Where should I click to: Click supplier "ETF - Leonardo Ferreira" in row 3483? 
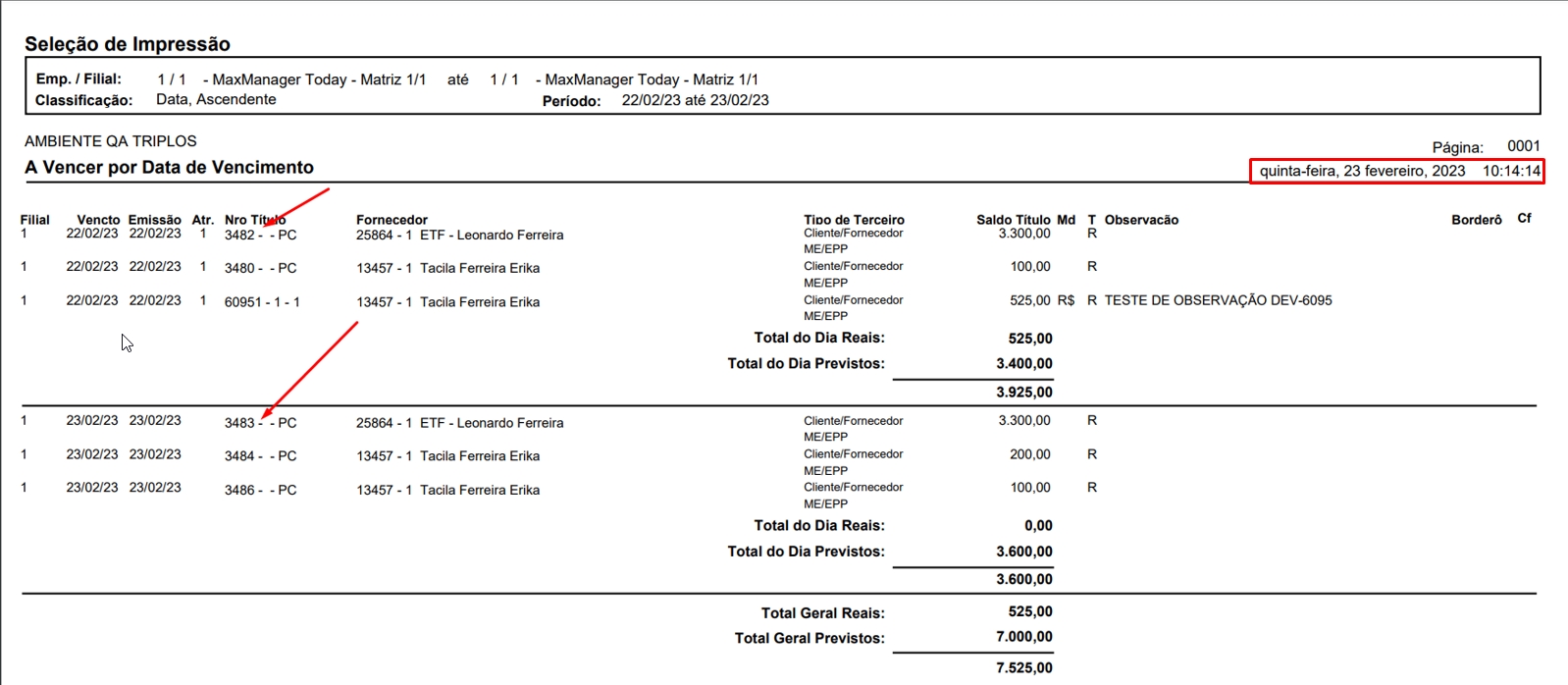[x=492, y=423]
